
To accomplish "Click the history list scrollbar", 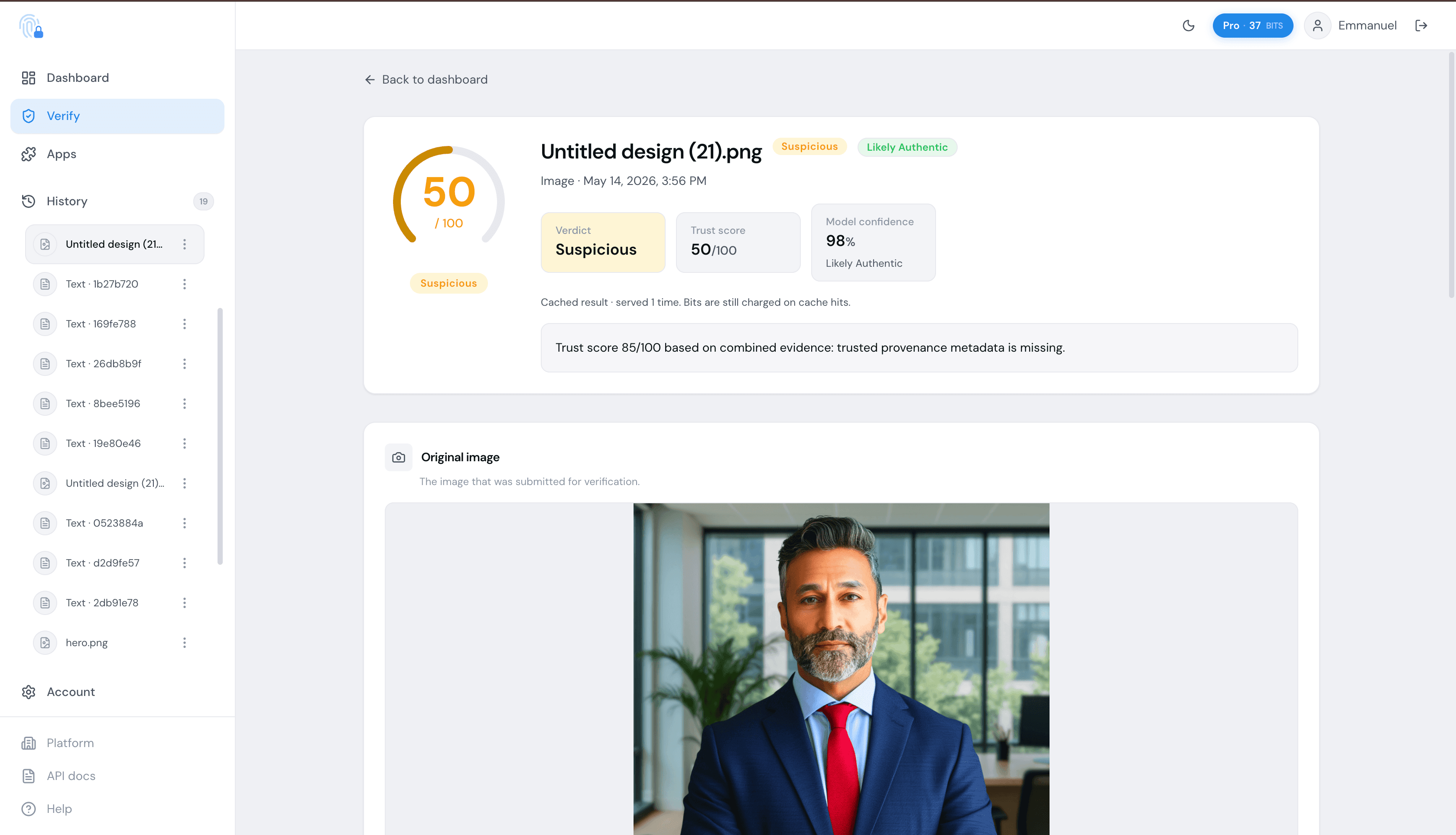I will pyautogui.click(x=220, y=436).
